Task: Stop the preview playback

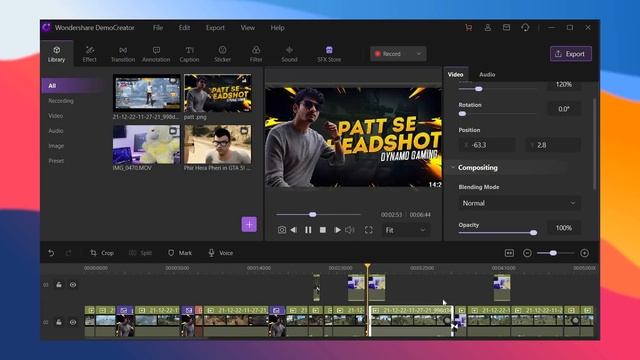Action: pos(322,230)
